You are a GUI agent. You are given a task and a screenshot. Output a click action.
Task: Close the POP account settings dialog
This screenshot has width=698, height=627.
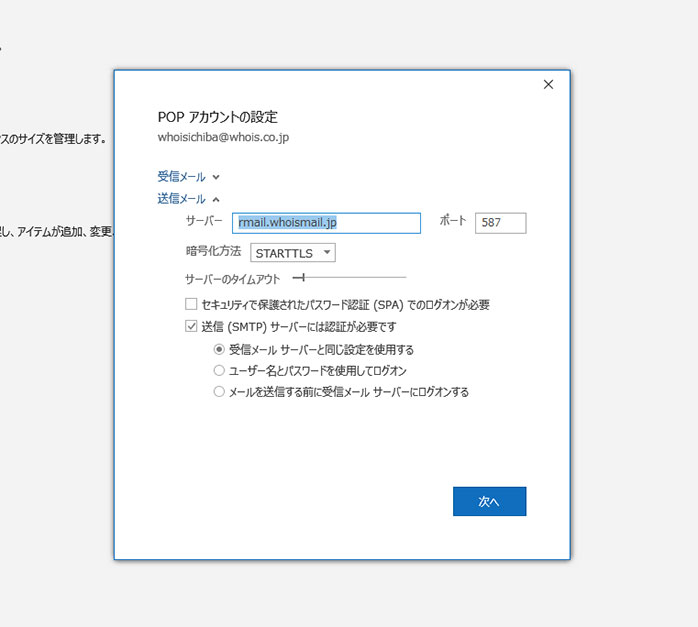(x=548, y=85)
